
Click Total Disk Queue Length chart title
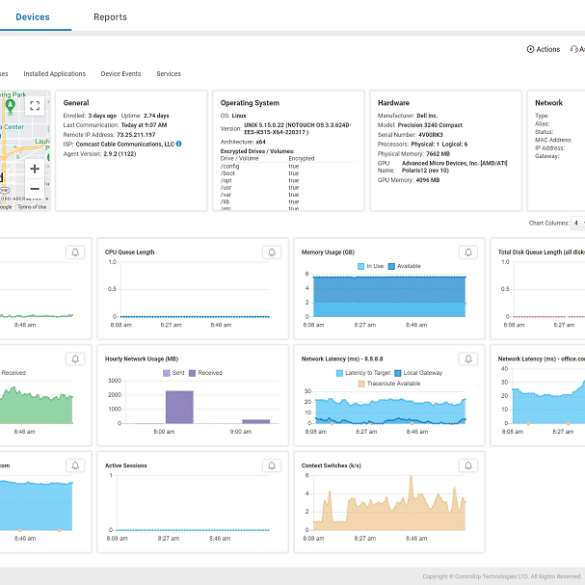(x=541, y=252)
